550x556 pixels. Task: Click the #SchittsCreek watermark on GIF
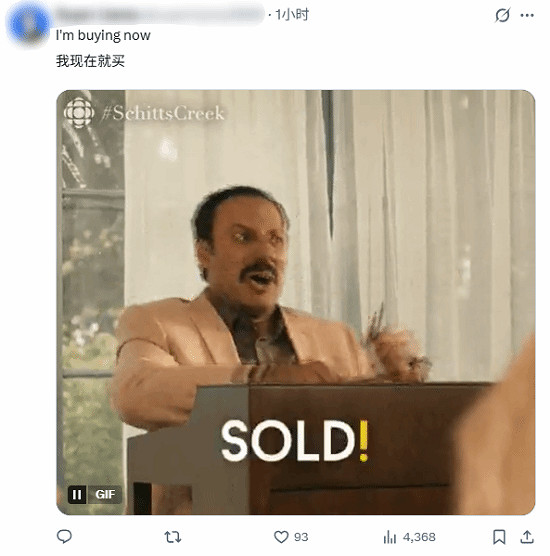coord(163,113)
